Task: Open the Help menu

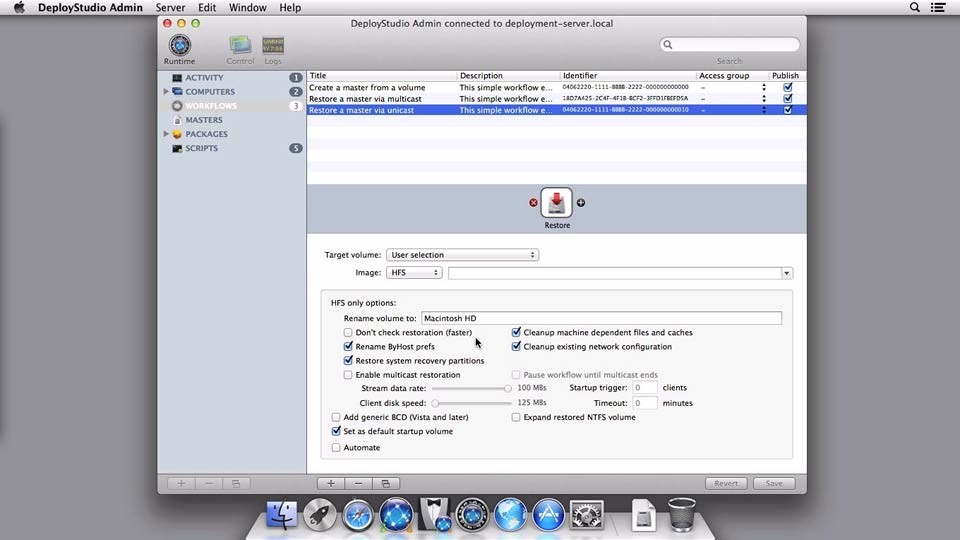Action: pos(290,7)
